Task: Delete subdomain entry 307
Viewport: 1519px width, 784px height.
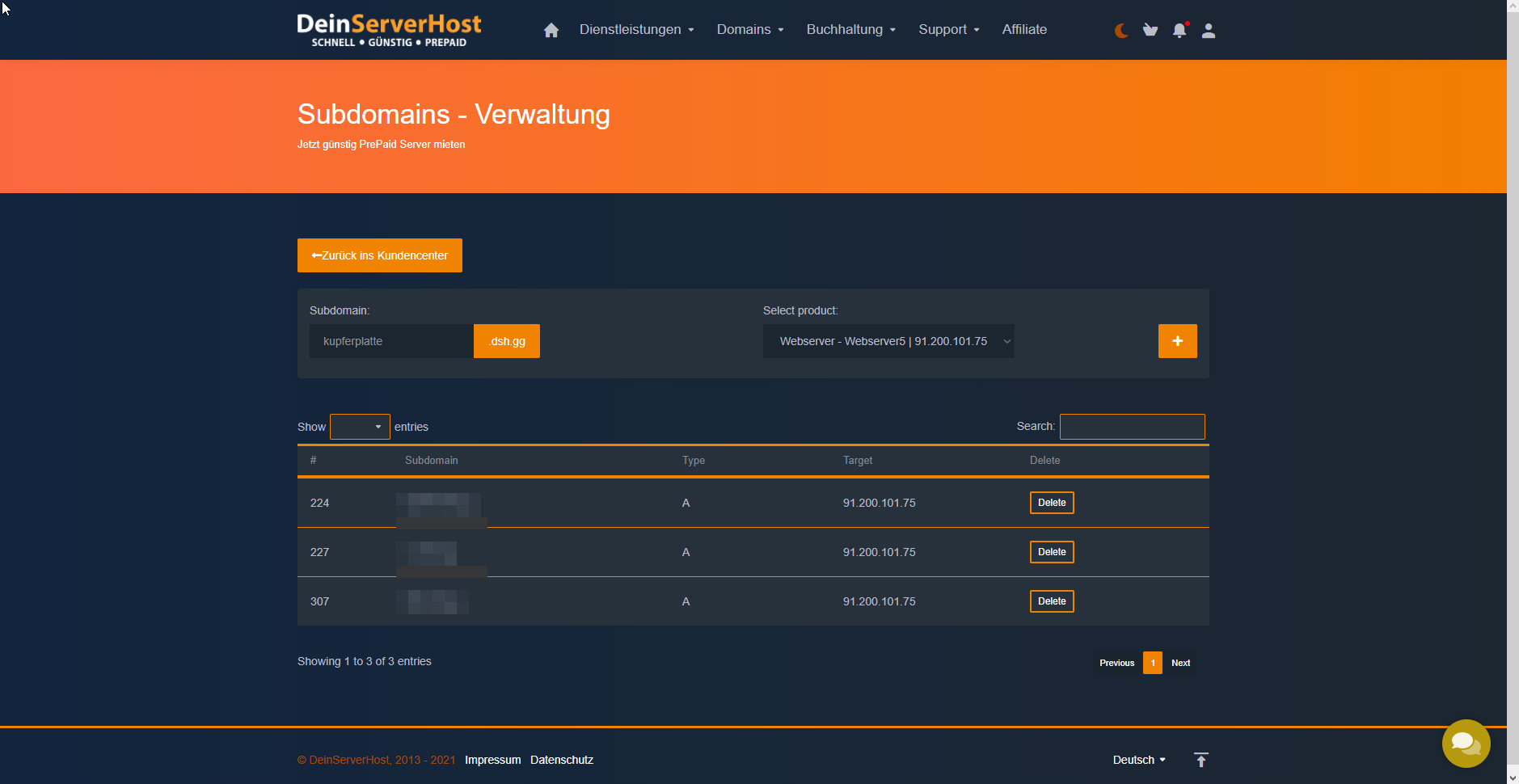Action: (x=1051, y=601)
